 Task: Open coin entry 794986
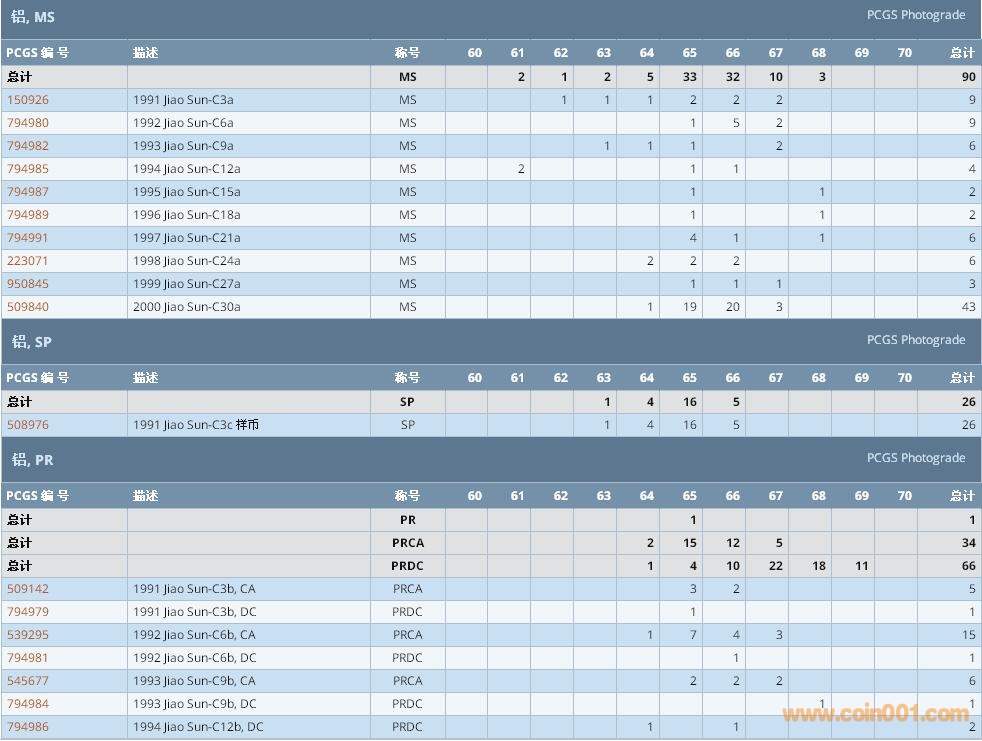point(28,727)
